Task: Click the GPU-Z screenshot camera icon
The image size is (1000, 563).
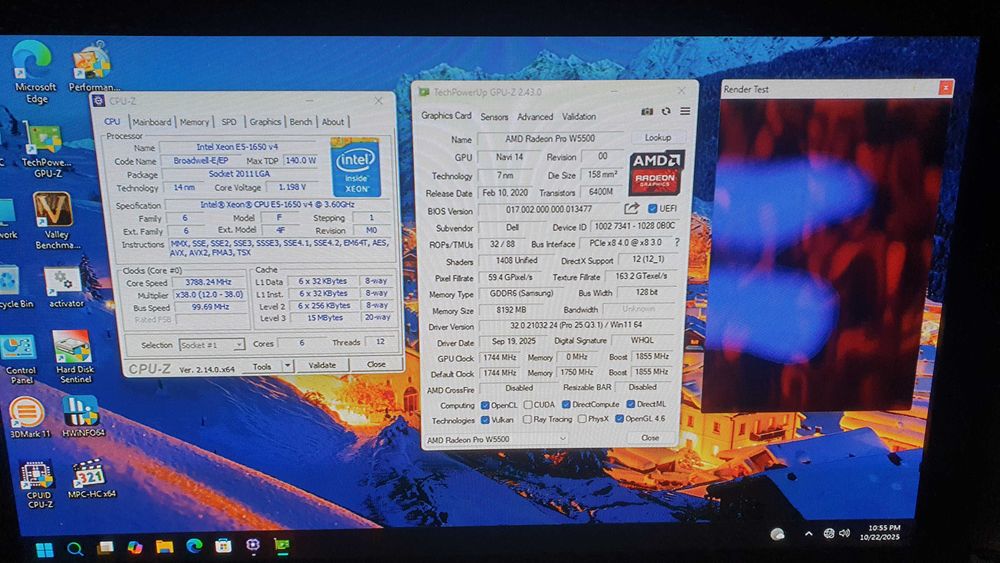Action: (647, 112)
